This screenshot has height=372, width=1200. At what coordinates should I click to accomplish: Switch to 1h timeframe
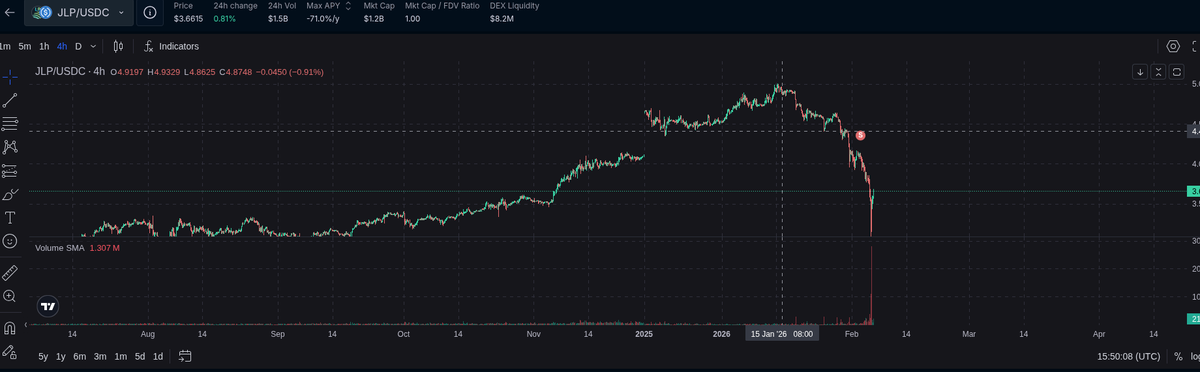pyautogui.click(x=44, y=46)
